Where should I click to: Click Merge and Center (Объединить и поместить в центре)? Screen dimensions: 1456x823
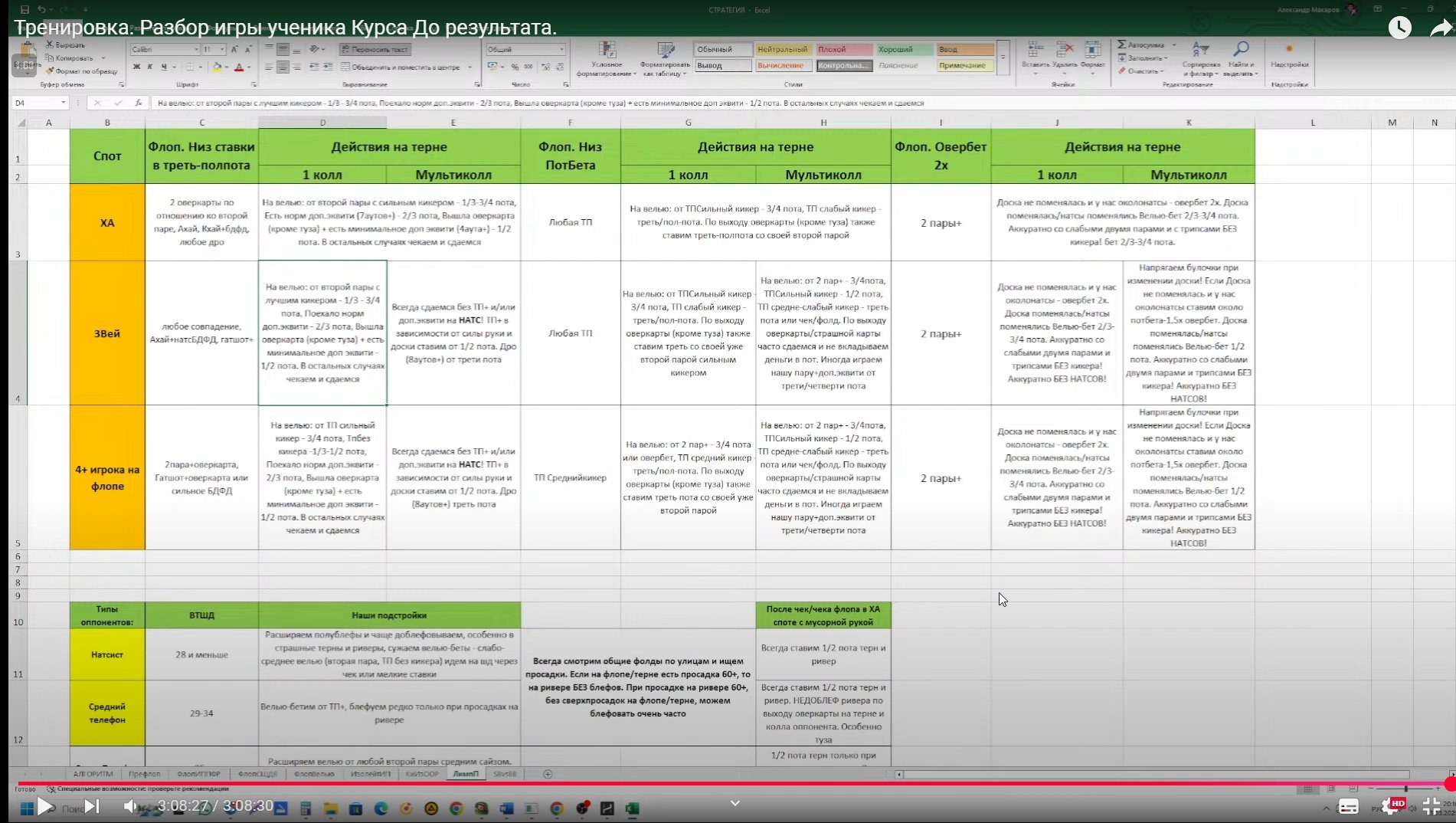click(x=401, y=67)
